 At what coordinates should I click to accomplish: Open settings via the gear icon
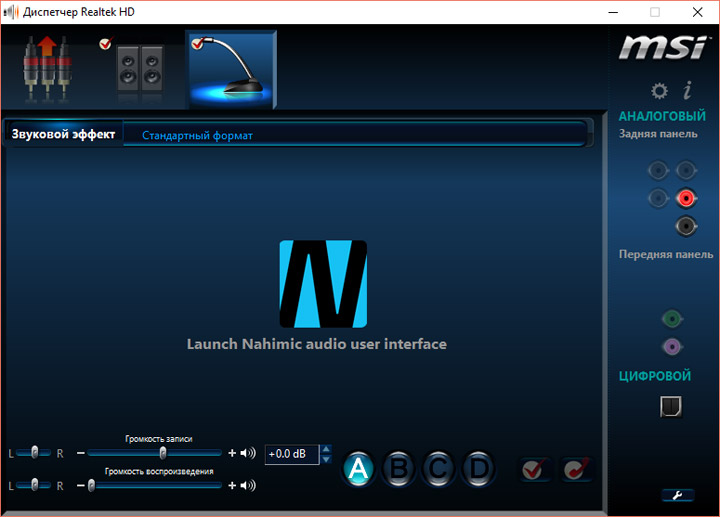coord(659,91)
